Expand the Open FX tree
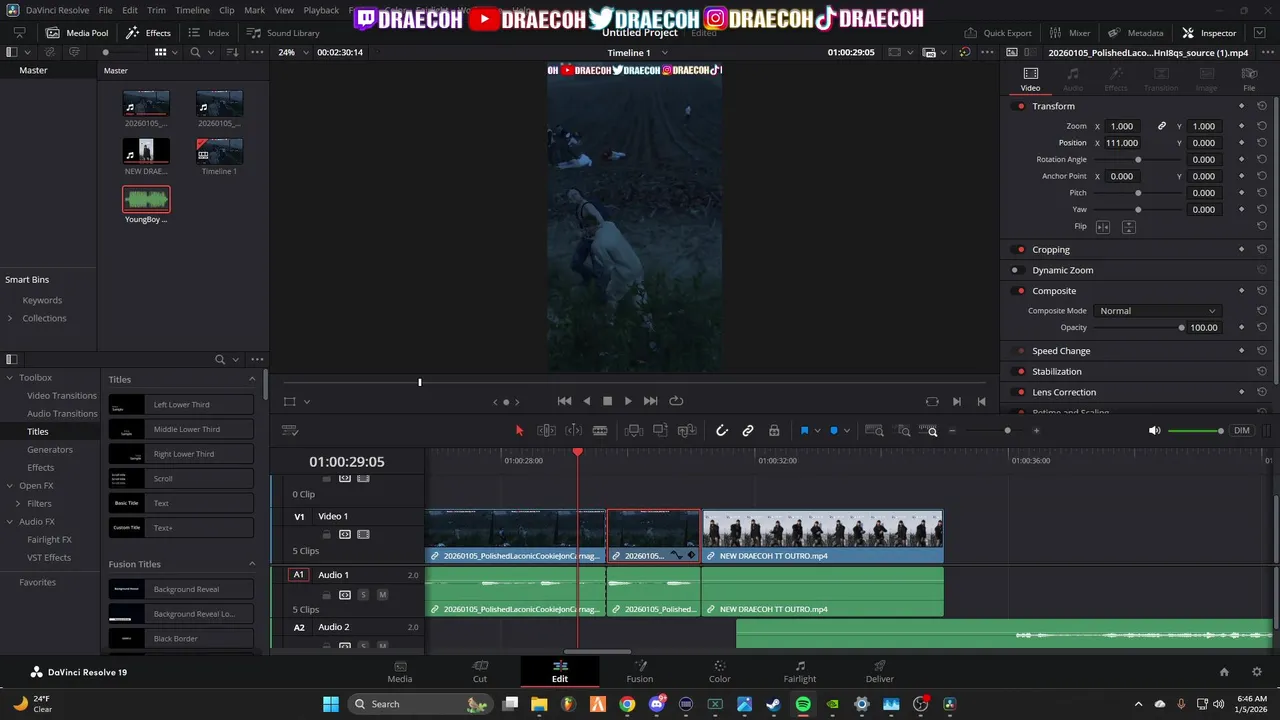The image size is (1280, 720). (x=10, y=486)
